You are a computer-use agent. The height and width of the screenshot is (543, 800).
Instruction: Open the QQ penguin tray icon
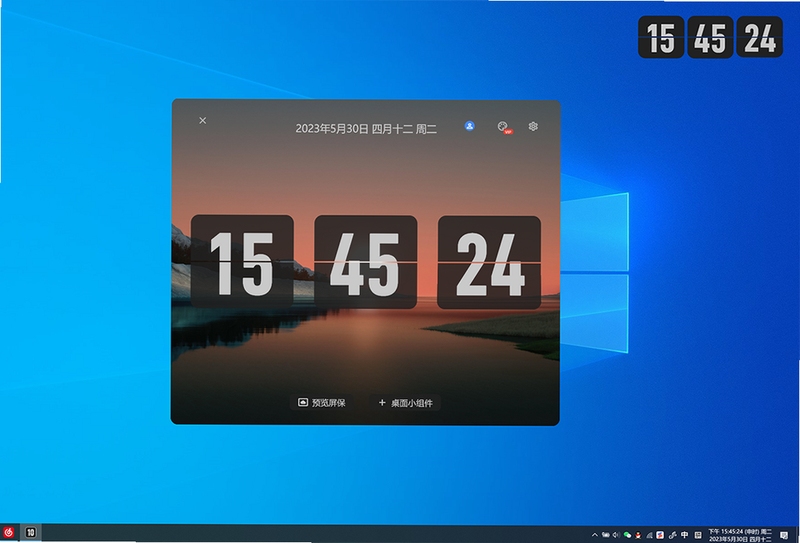(638, 535)
